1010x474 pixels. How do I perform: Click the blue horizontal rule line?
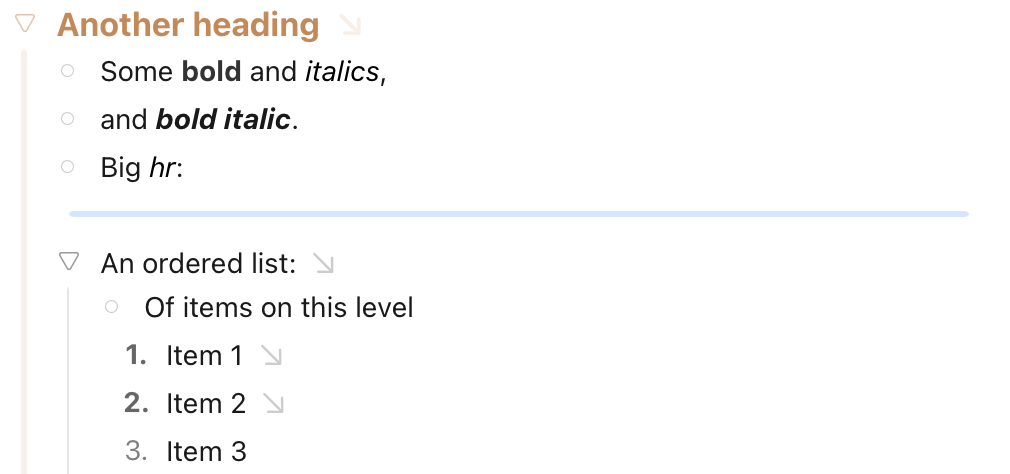click(518, 213)
